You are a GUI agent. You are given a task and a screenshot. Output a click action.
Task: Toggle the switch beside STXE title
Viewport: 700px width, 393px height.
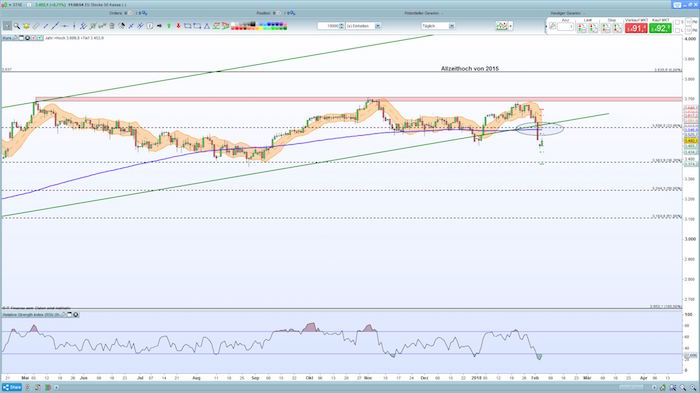[29, 5]
